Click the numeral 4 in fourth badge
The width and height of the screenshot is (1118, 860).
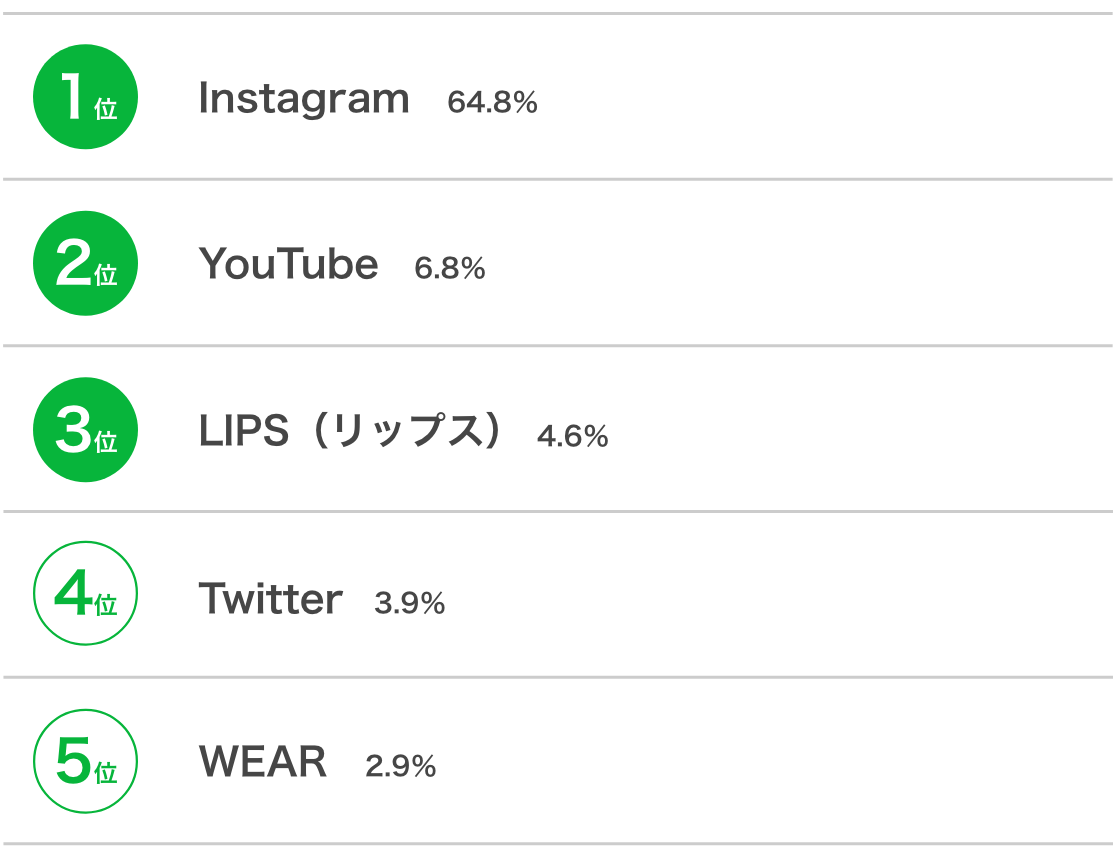point(73,592)
